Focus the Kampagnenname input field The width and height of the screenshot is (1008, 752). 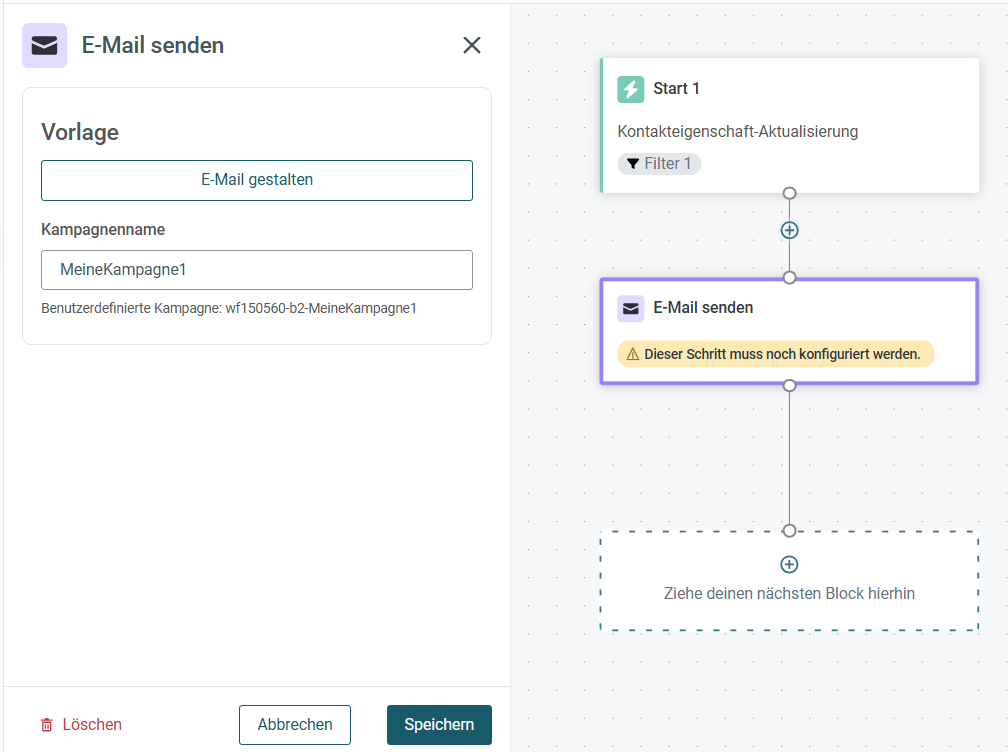click(x=257, y=270)
